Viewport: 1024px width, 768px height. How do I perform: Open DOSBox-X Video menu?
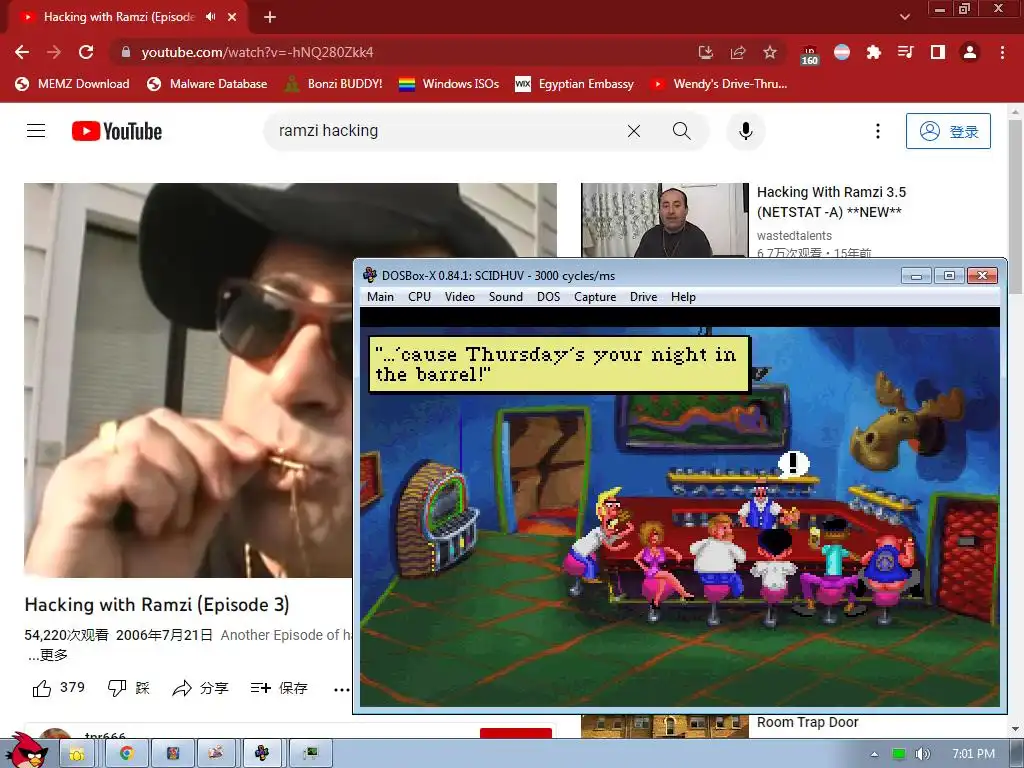coord(460,296)
